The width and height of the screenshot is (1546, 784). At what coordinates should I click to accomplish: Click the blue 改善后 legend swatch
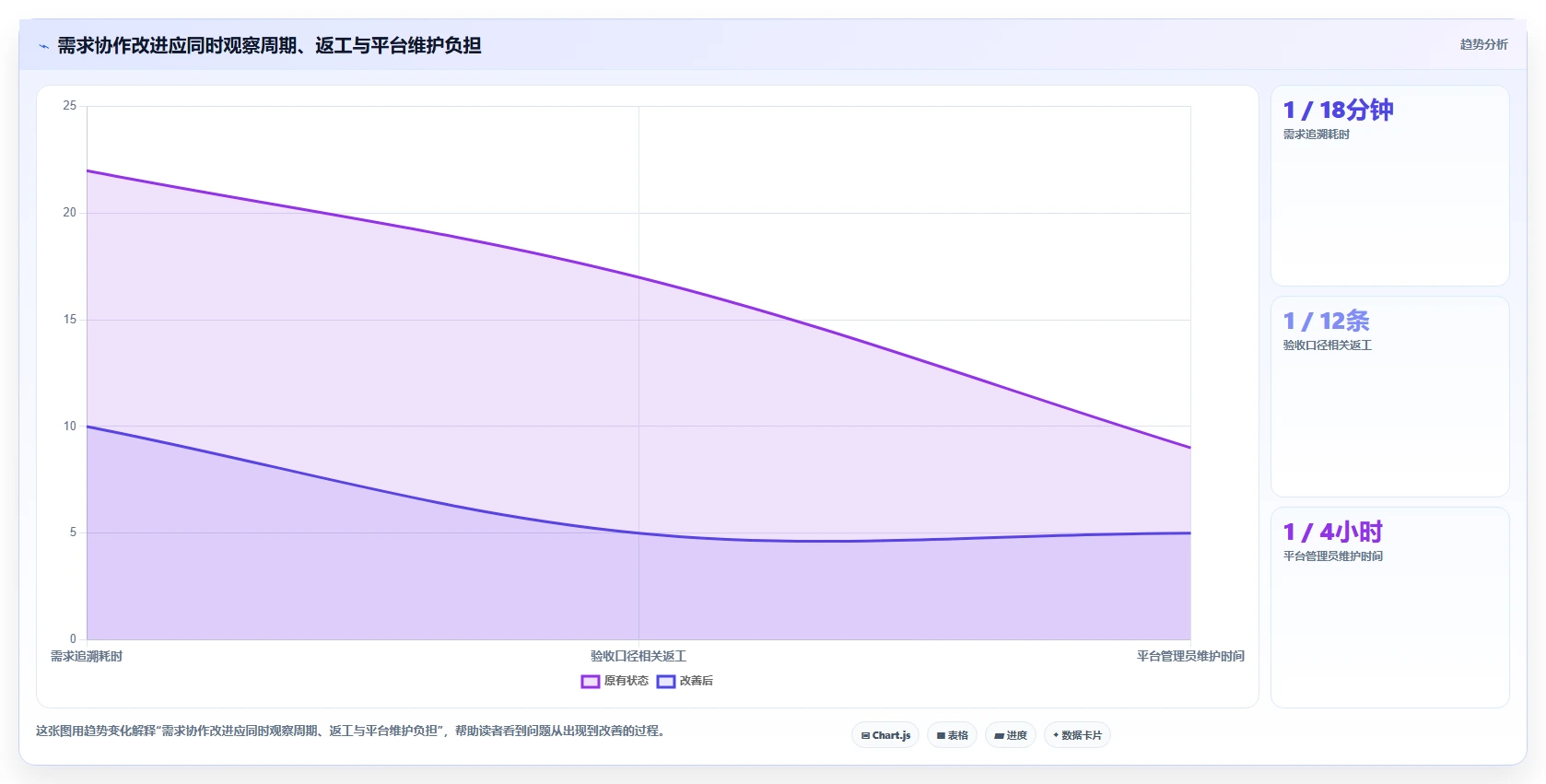click(666, 682)
